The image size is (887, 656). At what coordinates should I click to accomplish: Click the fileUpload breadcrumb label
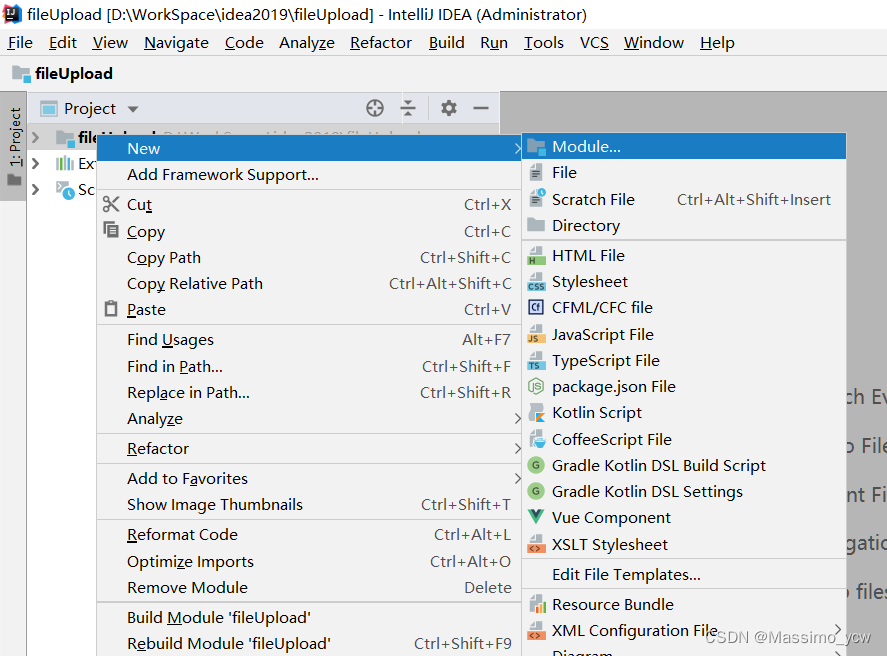[x=74, y=74]
